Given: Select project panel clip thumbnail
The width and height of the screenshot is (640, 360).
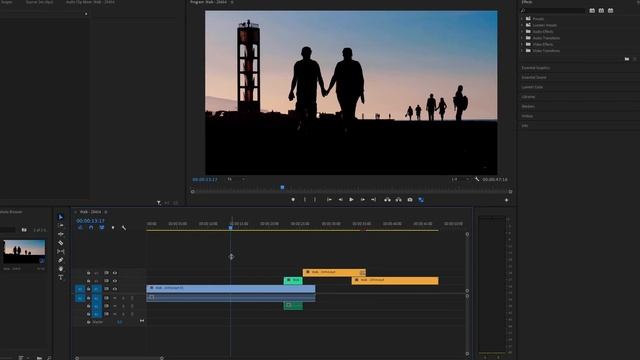Looking at the screenshot, I should point(24,251).
